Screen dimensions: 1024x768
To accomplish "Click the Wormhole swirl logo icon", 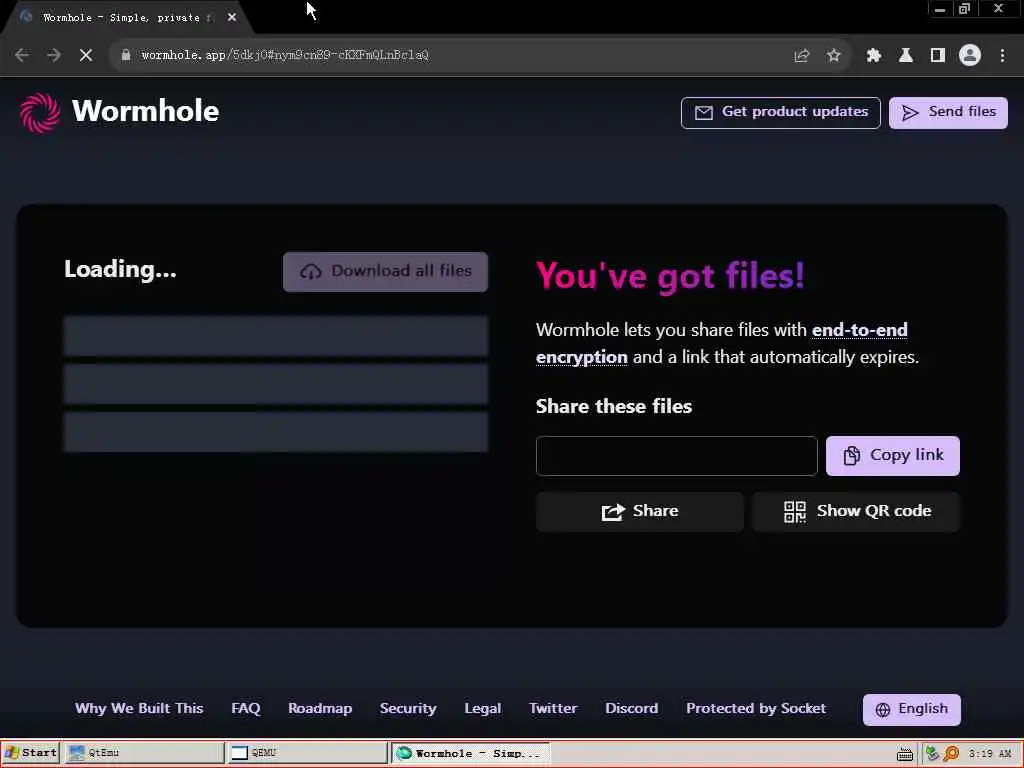I will [40, 112].
